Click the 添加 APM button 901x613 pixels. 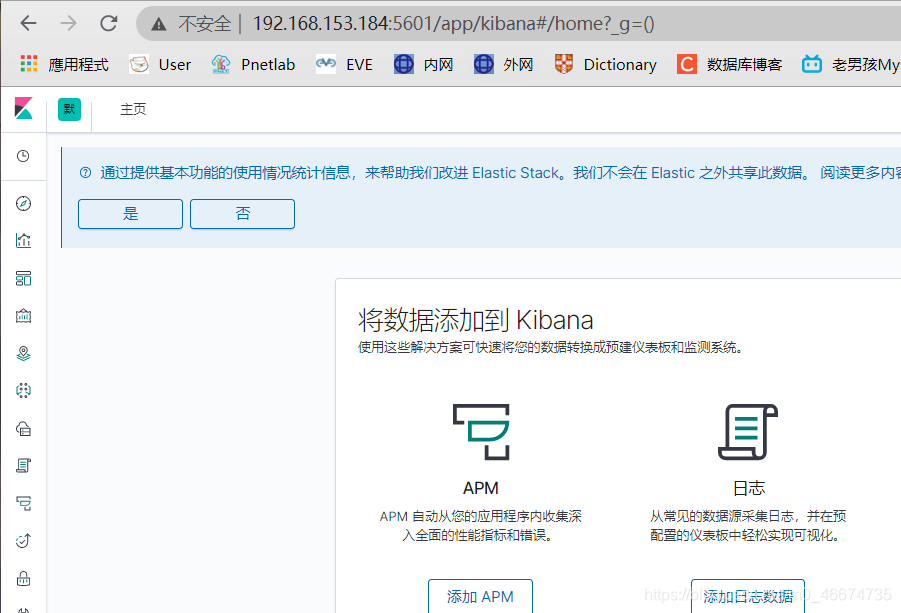coord(480,596)
